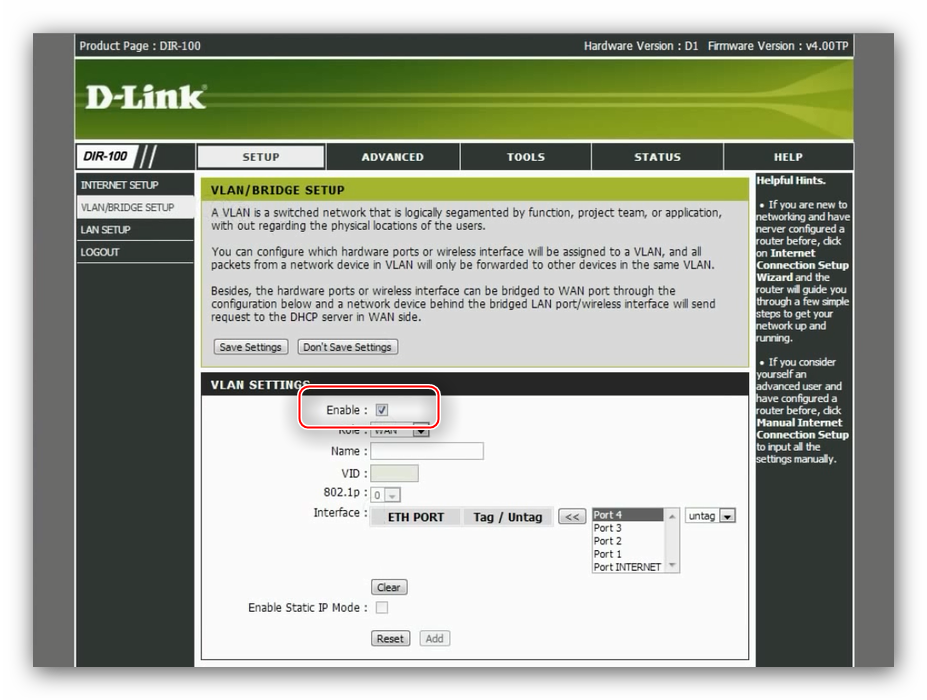The width and height of the screenshot is (927, 700).
Task: Open the 802.1p priority dropdown
Action: [385, 495]
